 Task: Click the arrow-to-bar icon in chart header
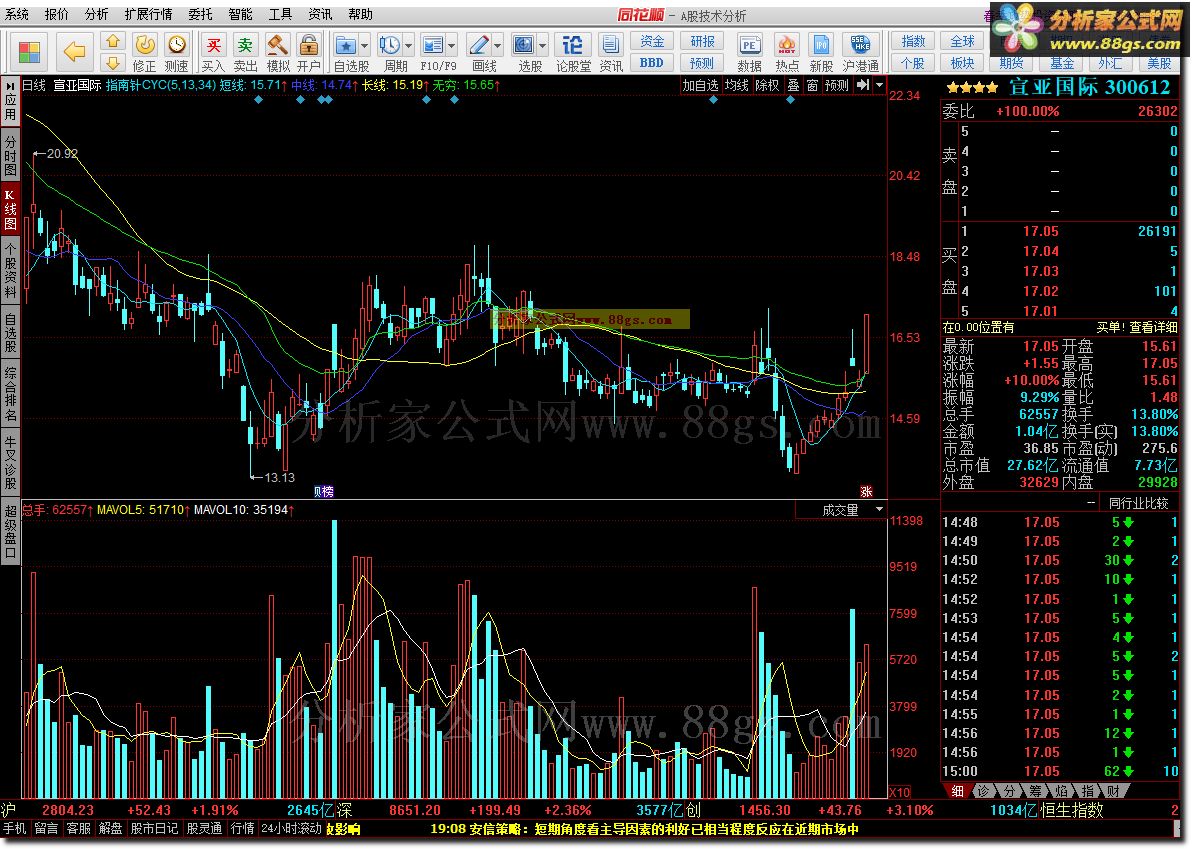click(862, 85)
